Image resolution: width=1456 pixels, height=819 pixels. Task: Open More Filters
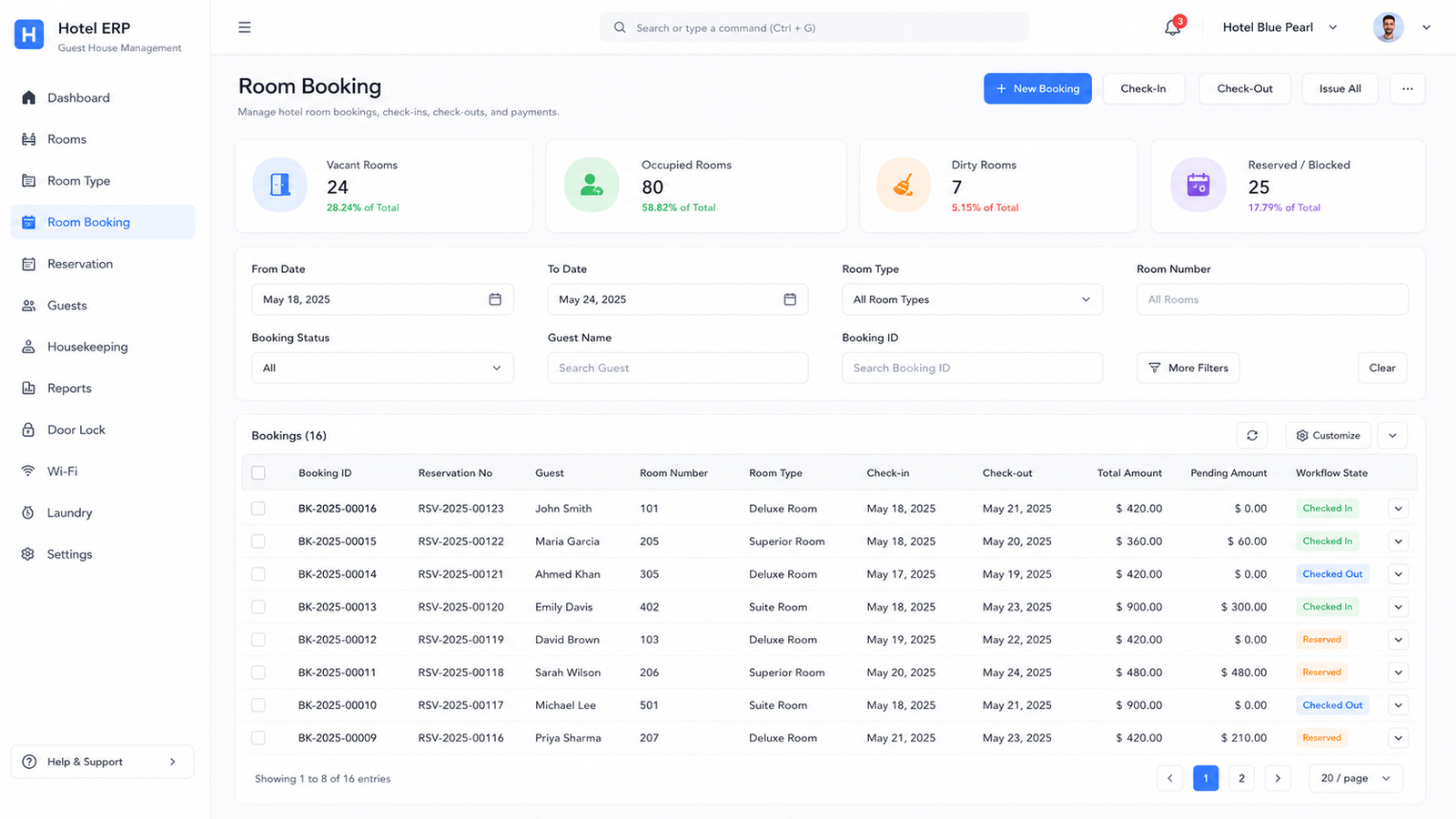point(1188,368)
